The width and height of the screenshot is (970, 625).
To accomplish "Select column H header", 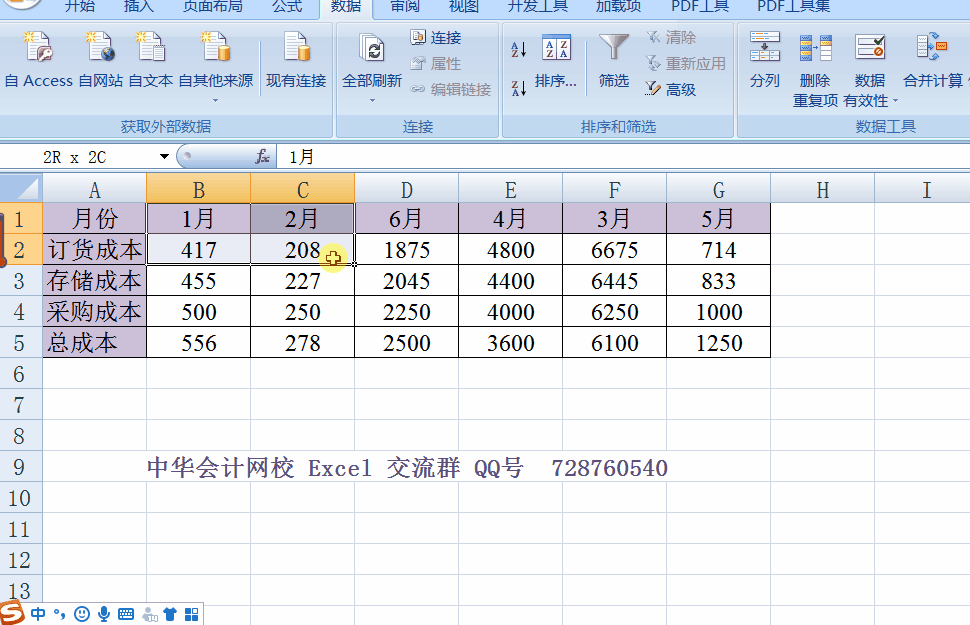I will (x=822, y=189).
